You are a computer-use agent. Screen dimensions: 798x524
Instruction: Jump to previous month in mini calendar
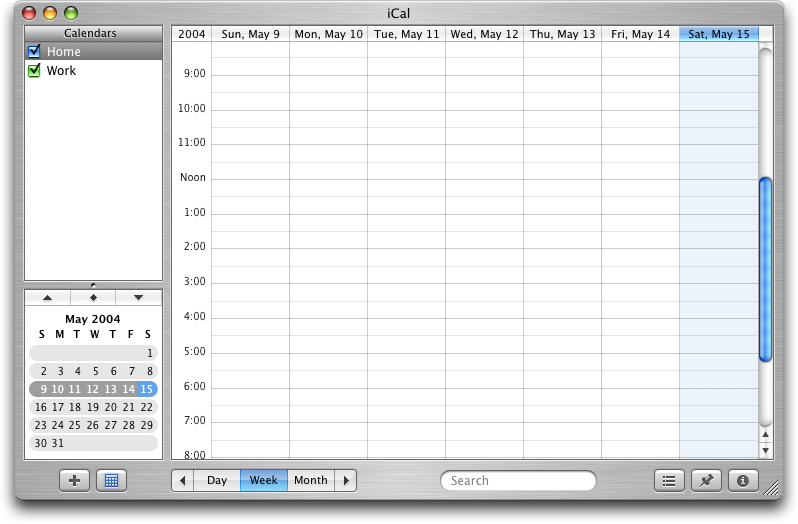pos(47,298)
